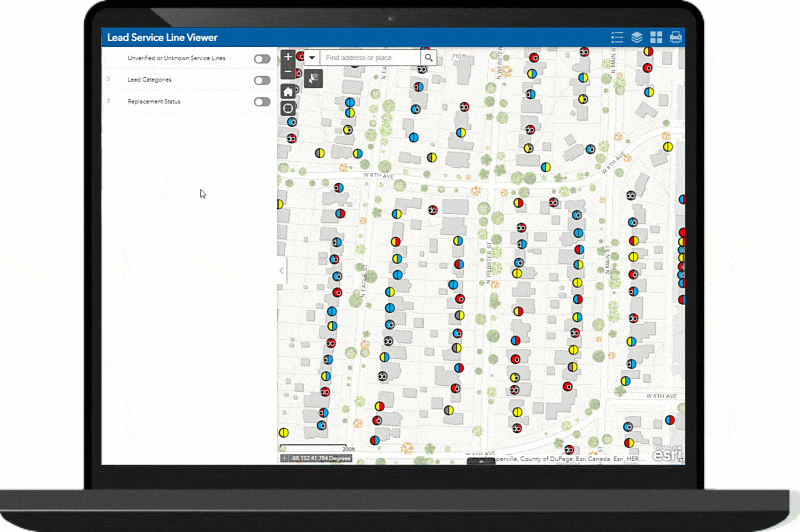The image size is (800, 532).
Task: Run the address search magnifier
Action: pyautogui.click(x=429, y=58)
